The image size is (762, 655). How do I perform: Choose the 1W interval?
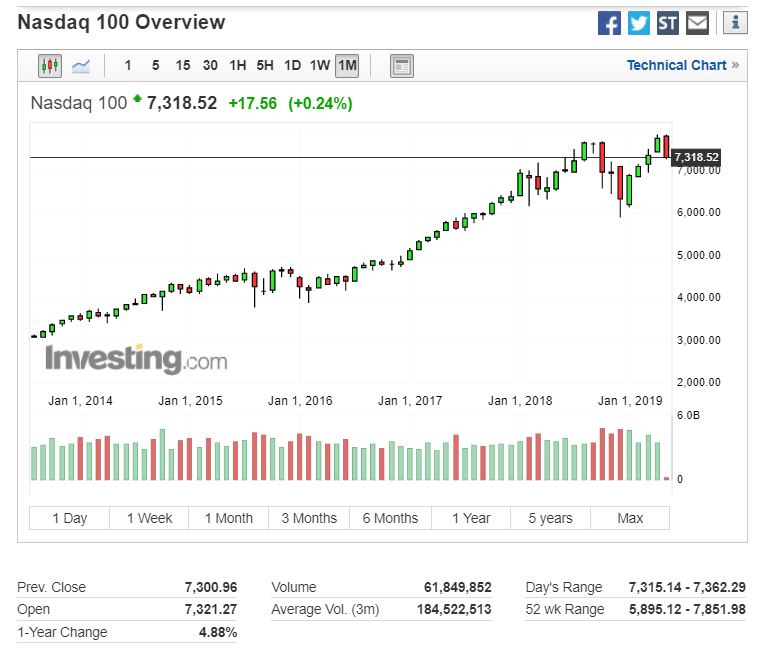click(x=320, y=66)
